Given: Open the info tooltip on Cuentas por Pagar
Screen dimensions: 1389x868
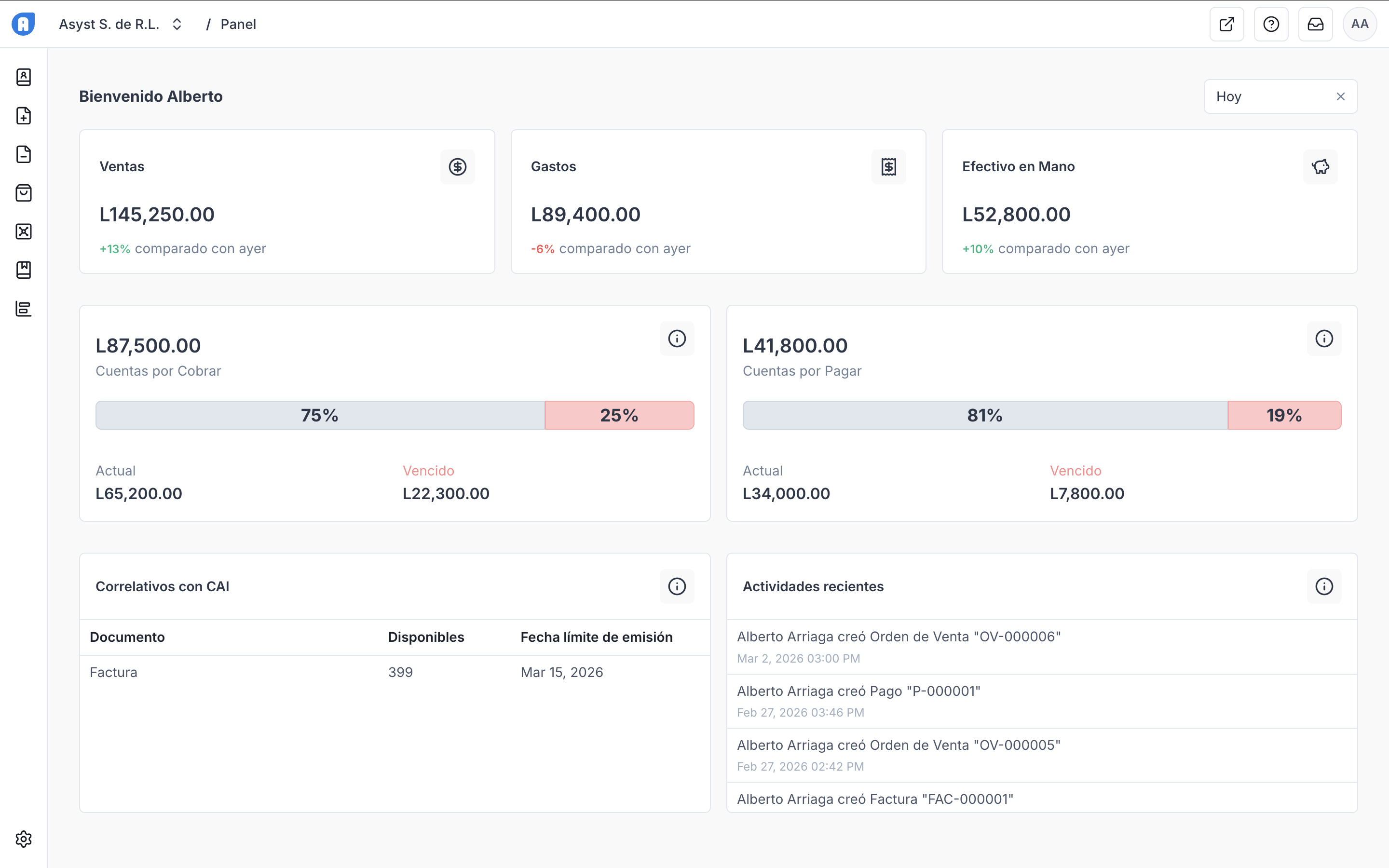Looking at the screenshot, I should coord(1324,339).
